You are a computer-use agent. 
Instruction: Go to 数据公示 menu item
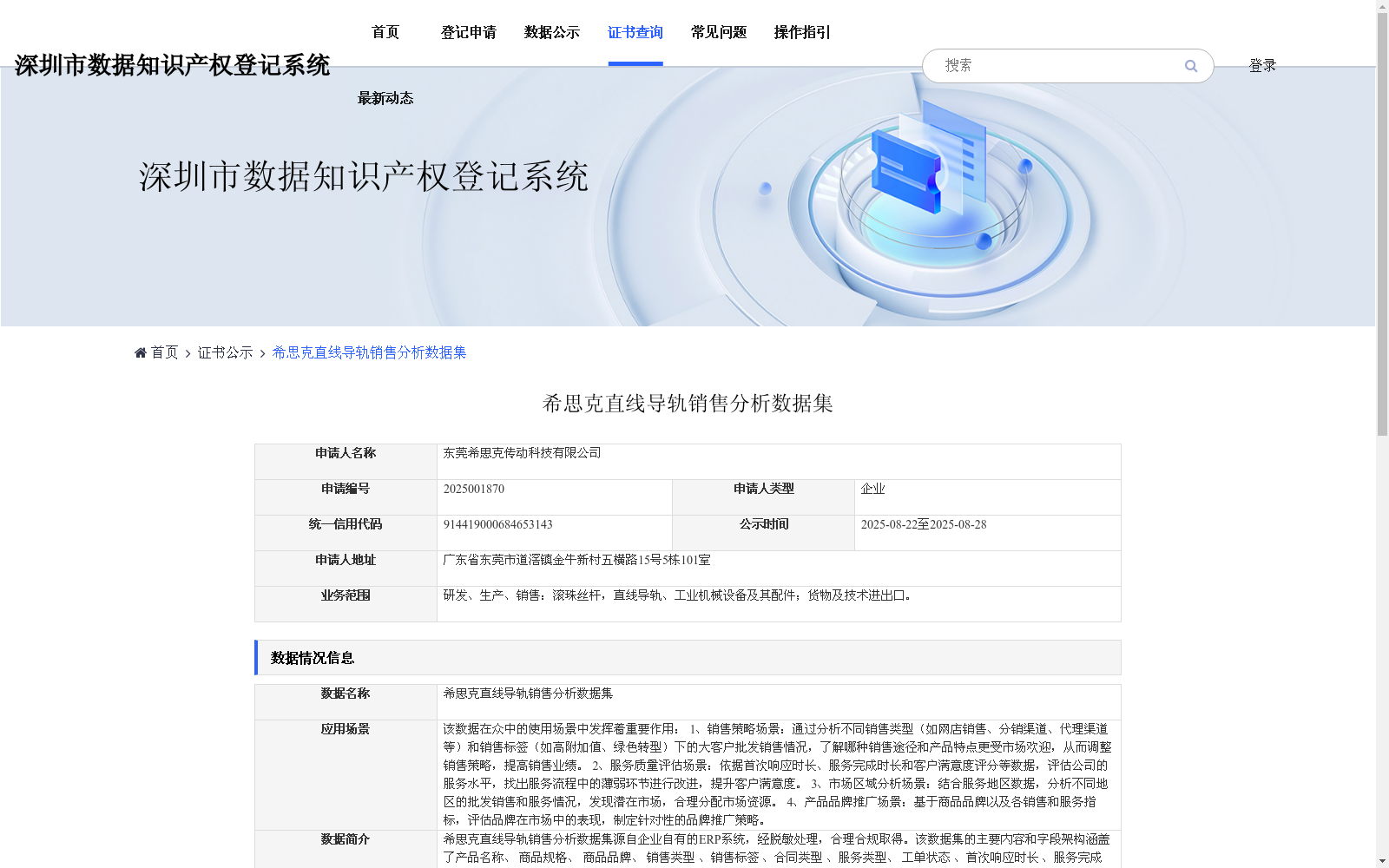552,32
